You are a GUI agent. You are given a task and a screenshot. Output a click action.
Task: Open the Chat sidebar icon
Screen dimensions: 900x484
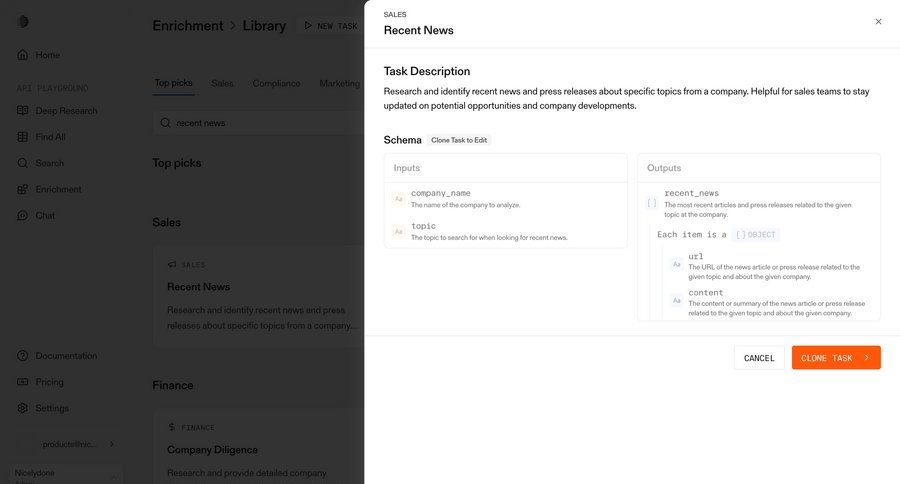[x=22, y=215]
